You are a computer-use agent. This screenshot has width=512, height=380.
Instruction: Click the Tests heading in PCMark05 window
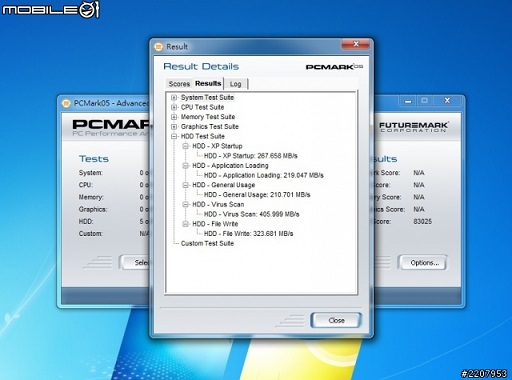(94, 159)
